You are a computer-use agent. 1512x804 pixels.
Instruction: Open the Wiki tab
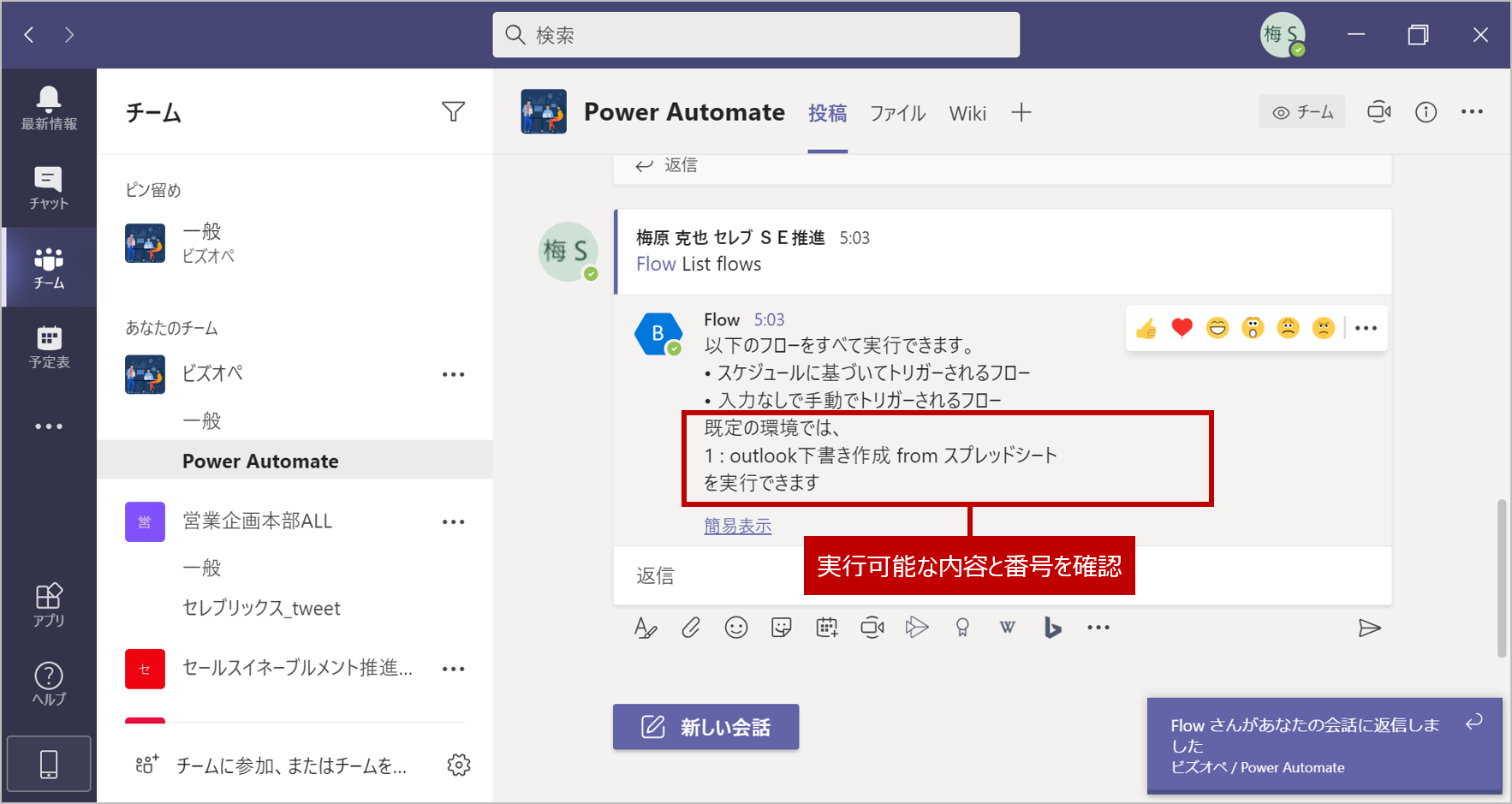pos(967,112)
